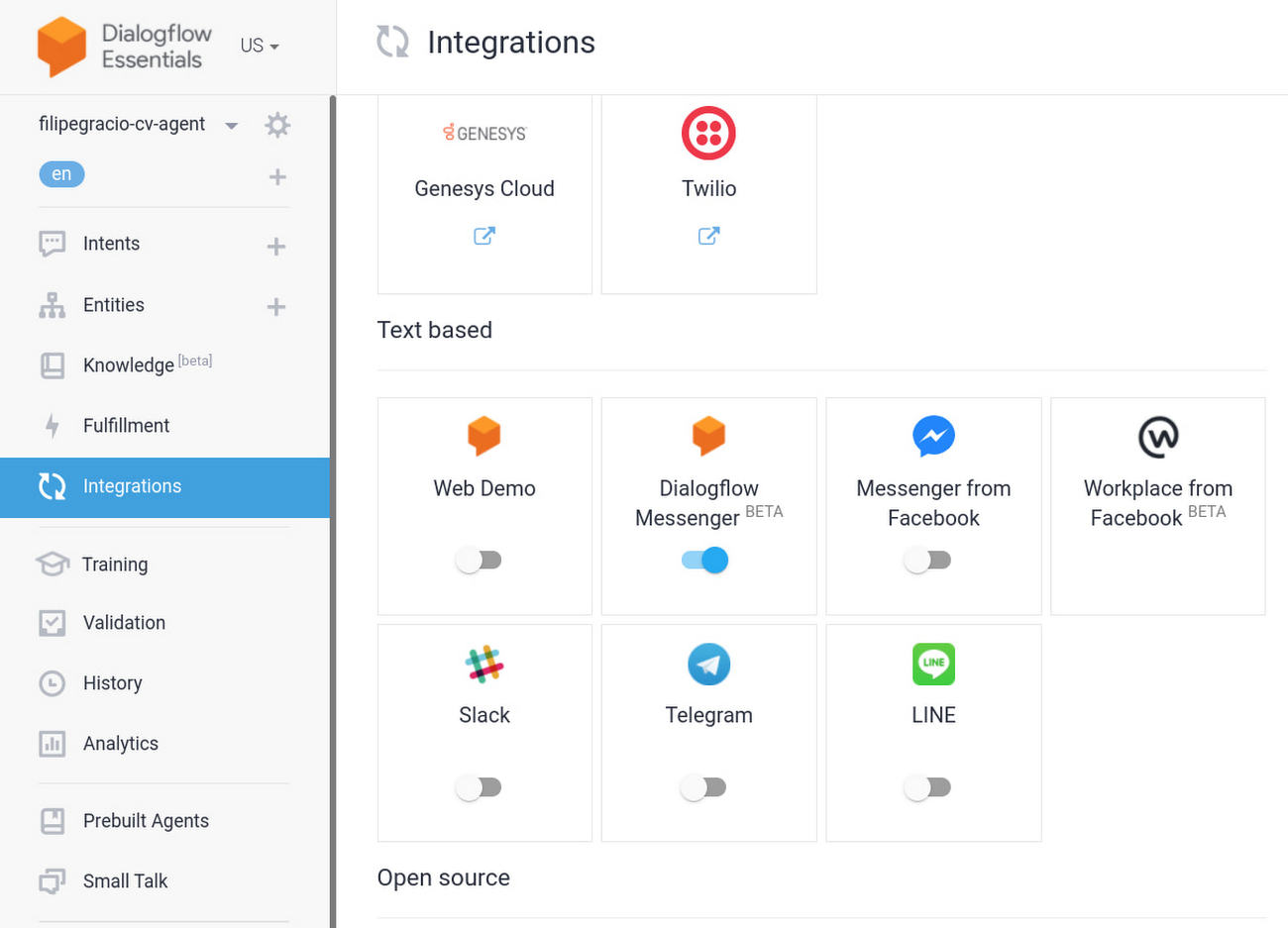Click the "Text based" section heading
Image resolution: width=1288 pixels, height=928 pixels.
(x=435, y=330)
